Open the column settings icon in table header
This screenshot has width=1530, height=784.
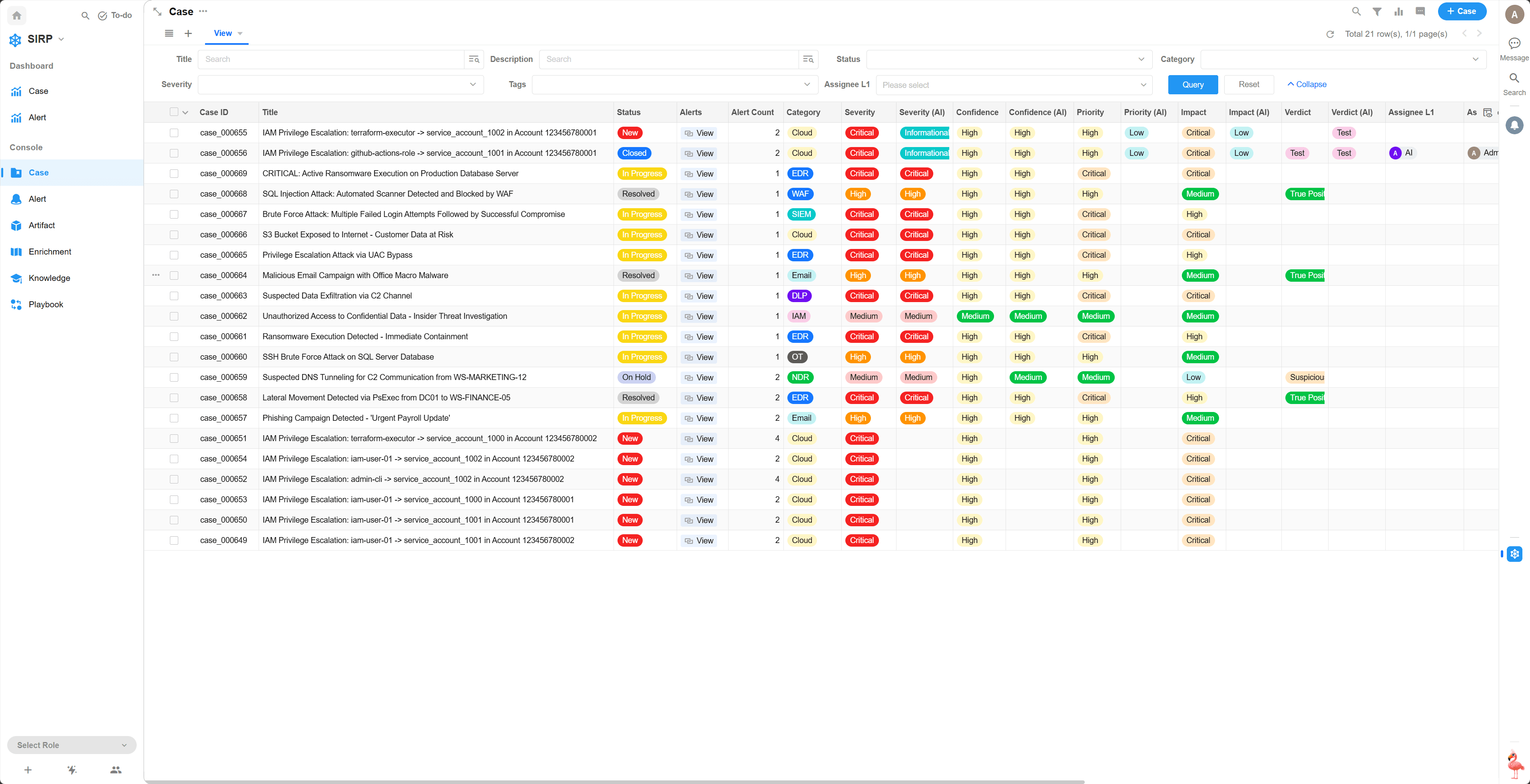point(1487,112)
